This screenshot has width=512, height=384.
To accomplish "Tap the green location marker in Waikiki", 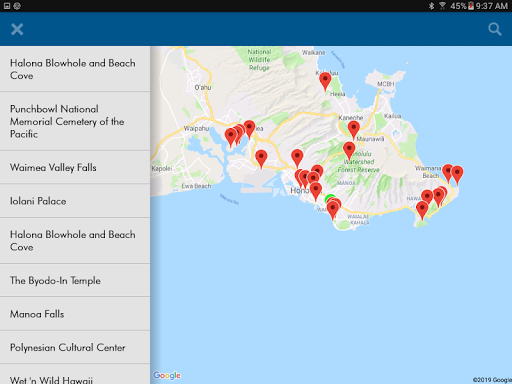I will point(329,198).
